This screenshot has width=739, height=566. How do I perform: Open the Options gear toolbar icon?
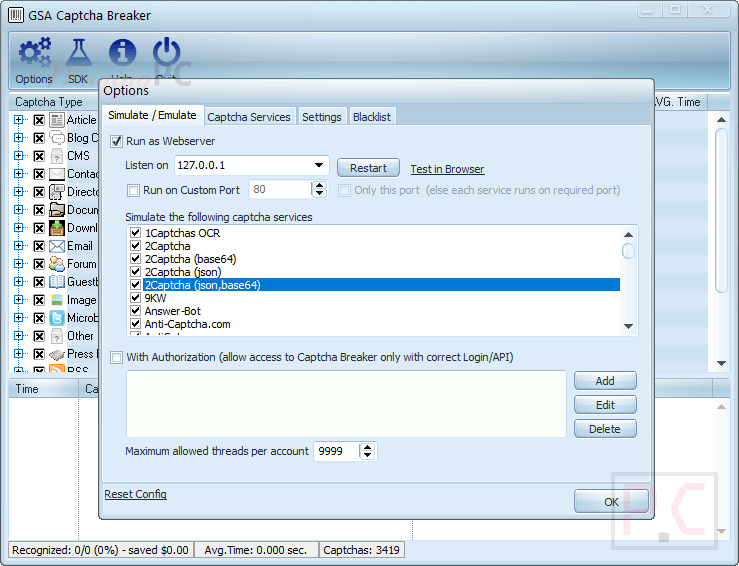click(x=34, y=53)
